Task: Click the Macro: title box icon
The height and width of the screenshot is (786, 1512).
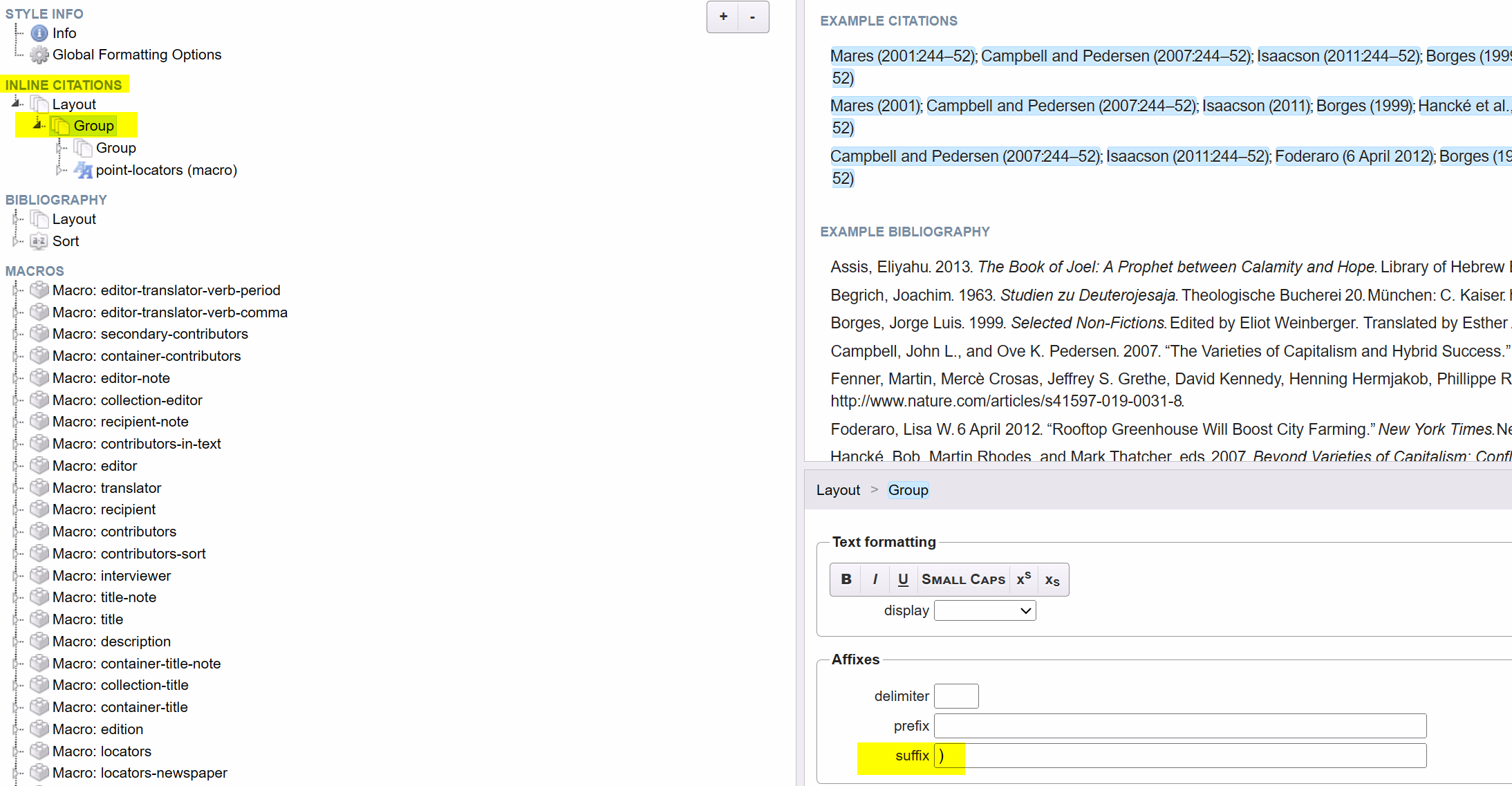Action: tap(39, 619)
